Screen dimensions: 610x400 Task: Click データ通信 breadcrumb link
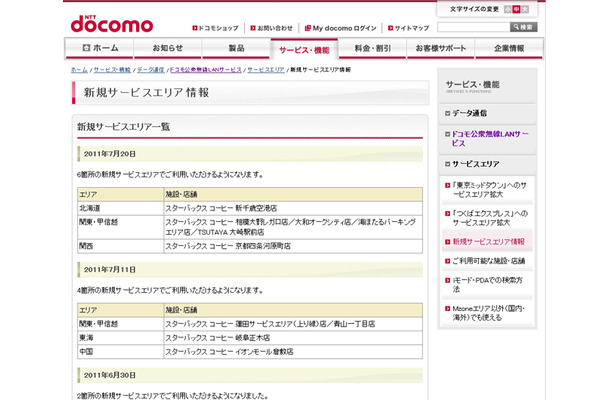click(151, 70)
